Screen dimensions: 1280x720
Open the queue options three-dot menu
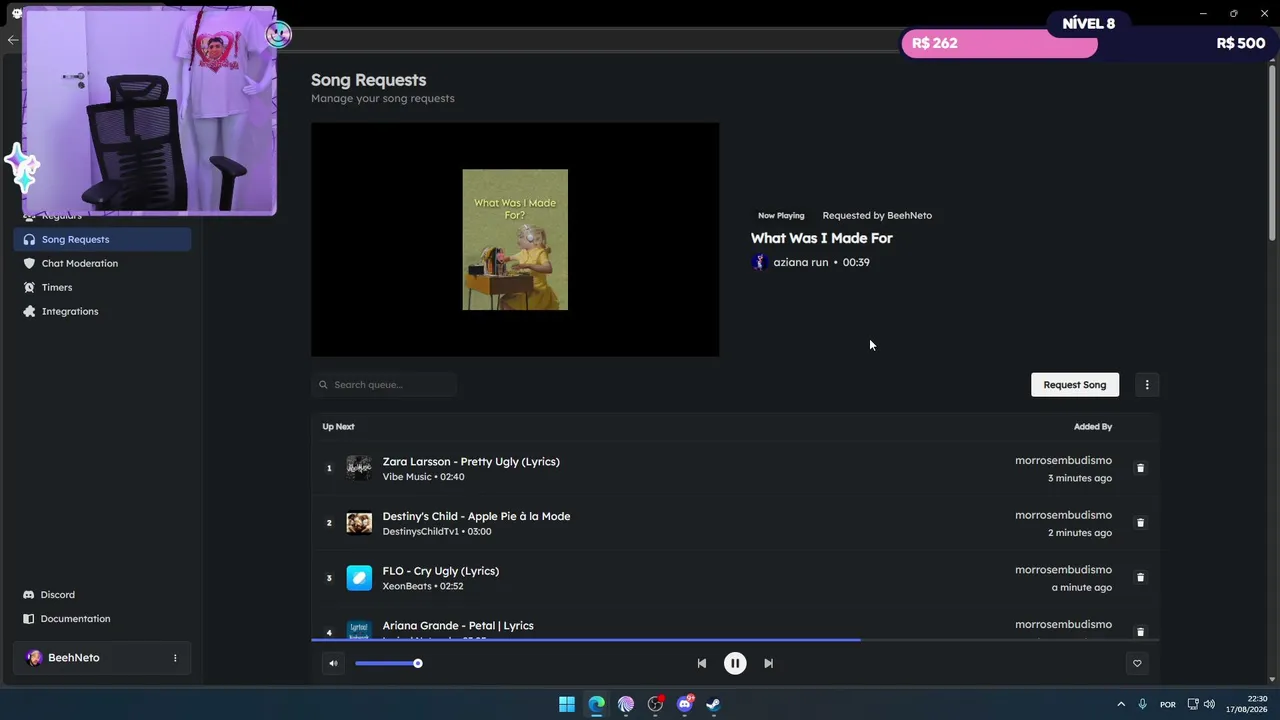tap(1147, 385)
